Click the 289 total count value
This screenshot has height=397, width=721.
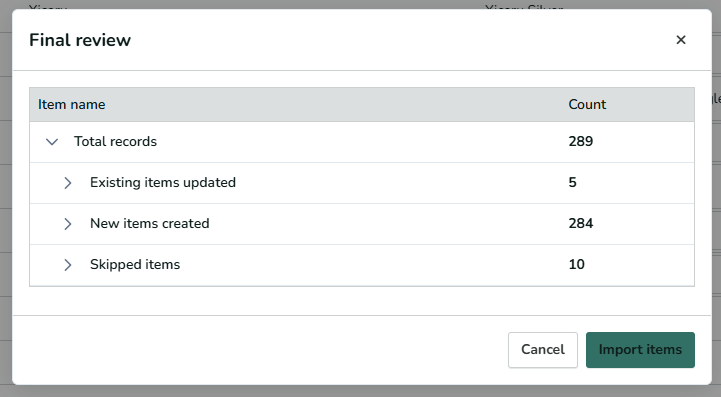(580, 141)
